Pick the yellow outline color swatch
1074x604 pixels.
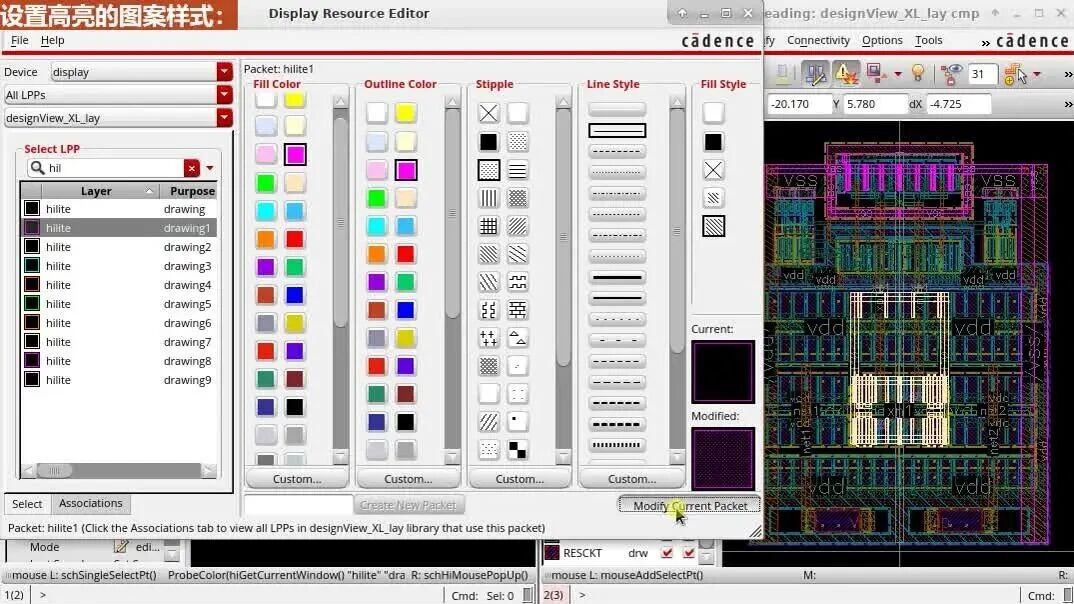point(405,113)
